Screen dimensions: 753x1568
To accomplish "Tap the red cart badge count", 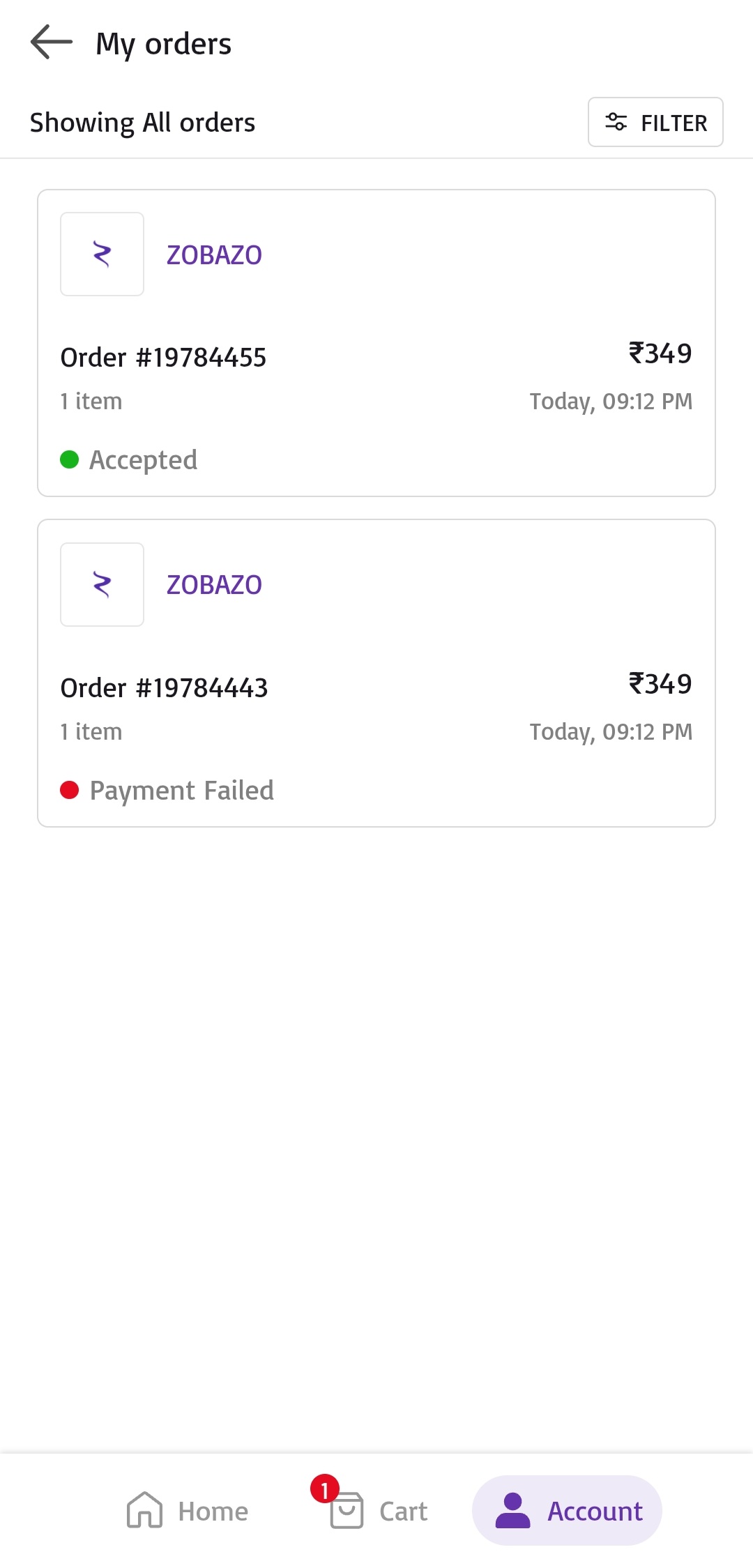I will click(325, 1489).
